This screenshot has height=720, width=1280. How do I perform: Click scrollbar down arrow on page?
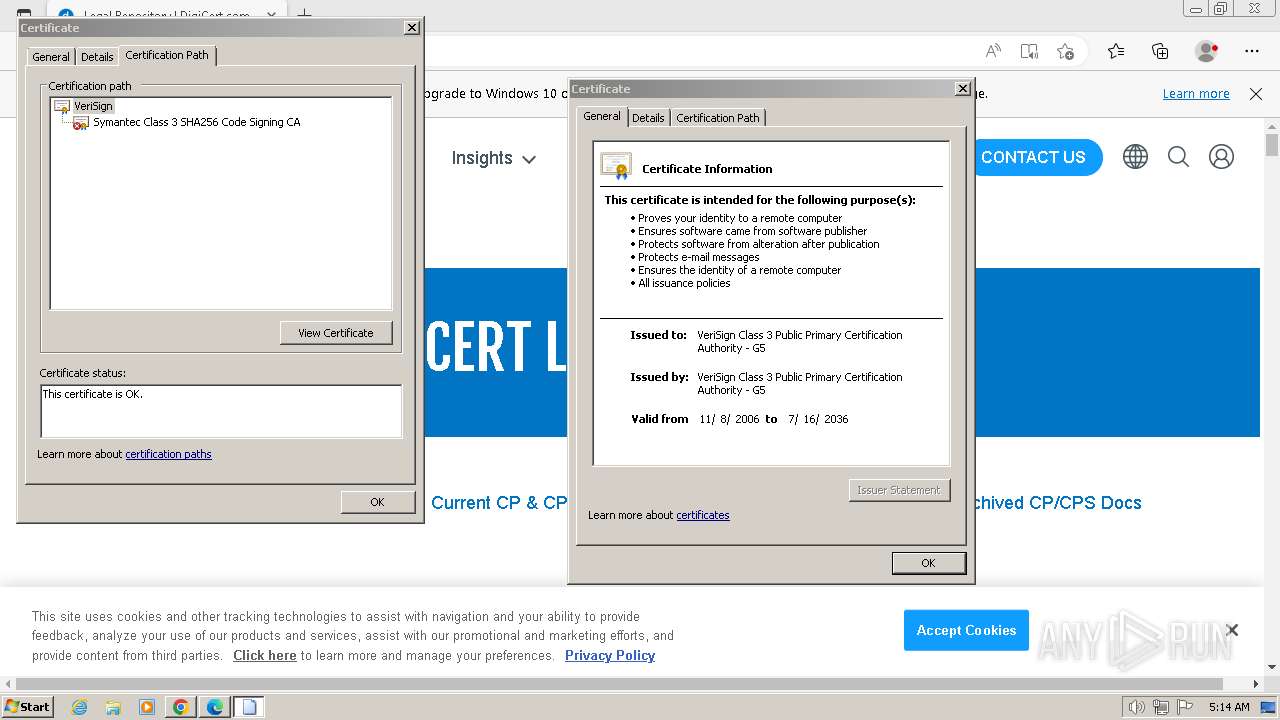point(1272,667)
